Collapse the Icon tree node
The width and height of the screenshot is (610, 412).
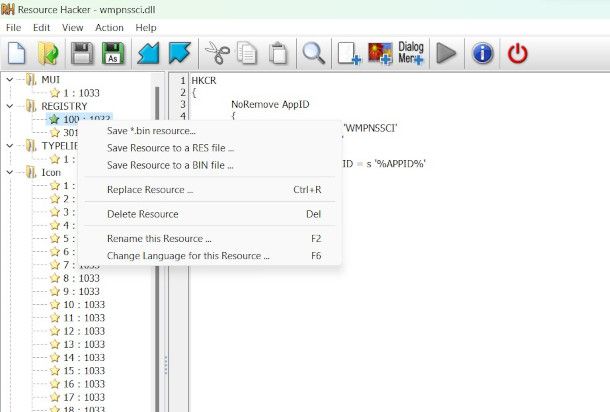tap(10, 172)
